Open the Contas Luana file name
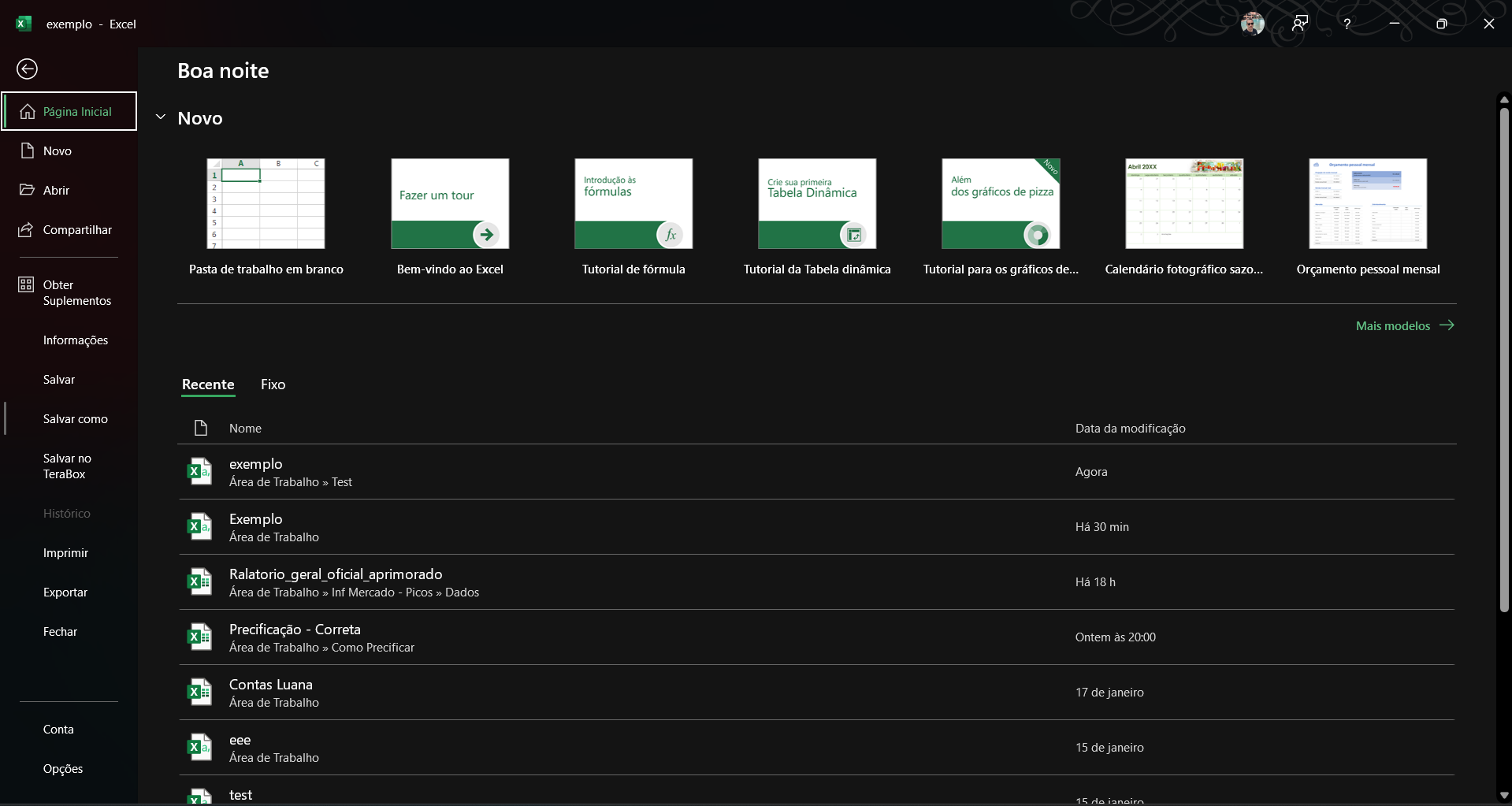 (270, 685)
